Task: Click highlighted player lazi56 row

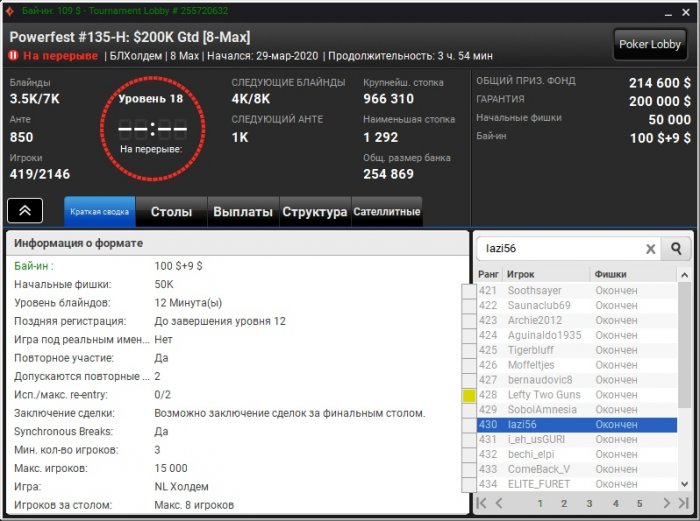Action: pyautogui.click(x=577, y=425)
